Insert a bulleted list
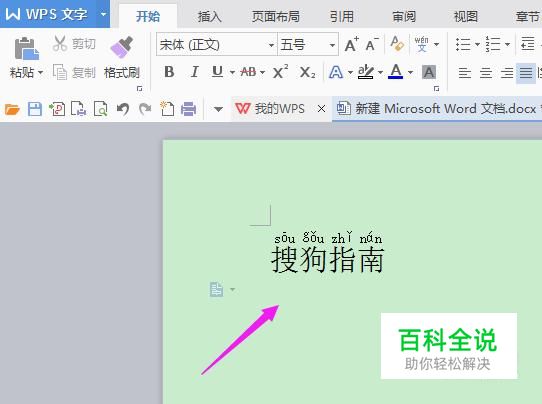Screen dimensions: 542x404 tap(463, 44)
